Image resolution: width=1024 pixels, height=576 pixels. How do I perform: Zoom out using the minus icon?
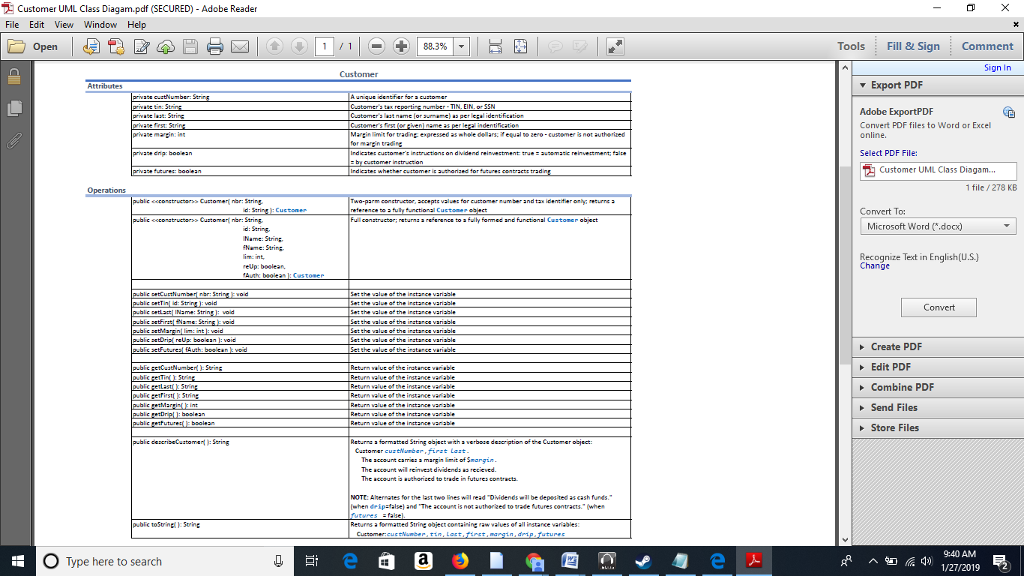(x=378, y=46)
